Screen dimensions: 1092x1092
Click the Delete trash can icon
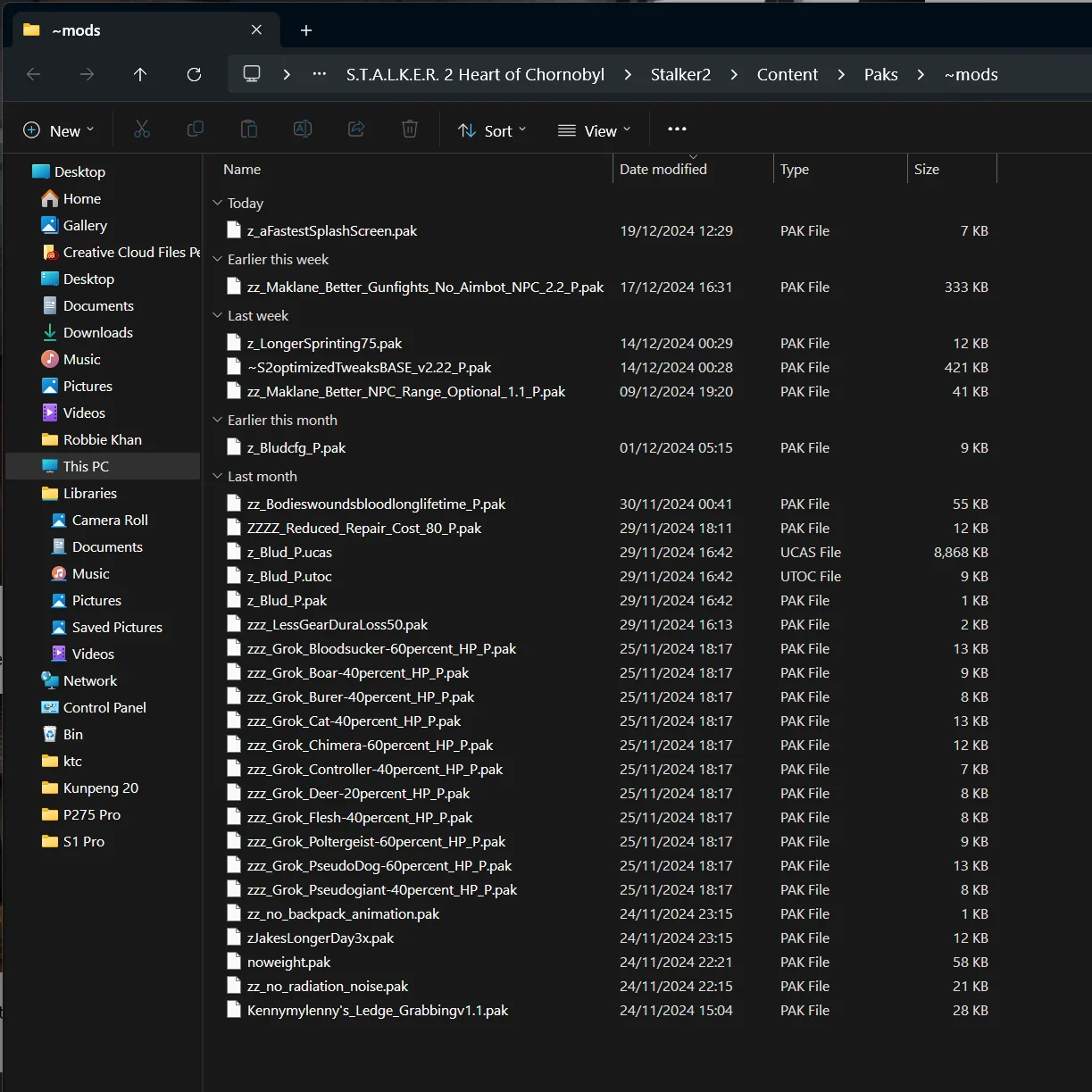tap(410, 129)
